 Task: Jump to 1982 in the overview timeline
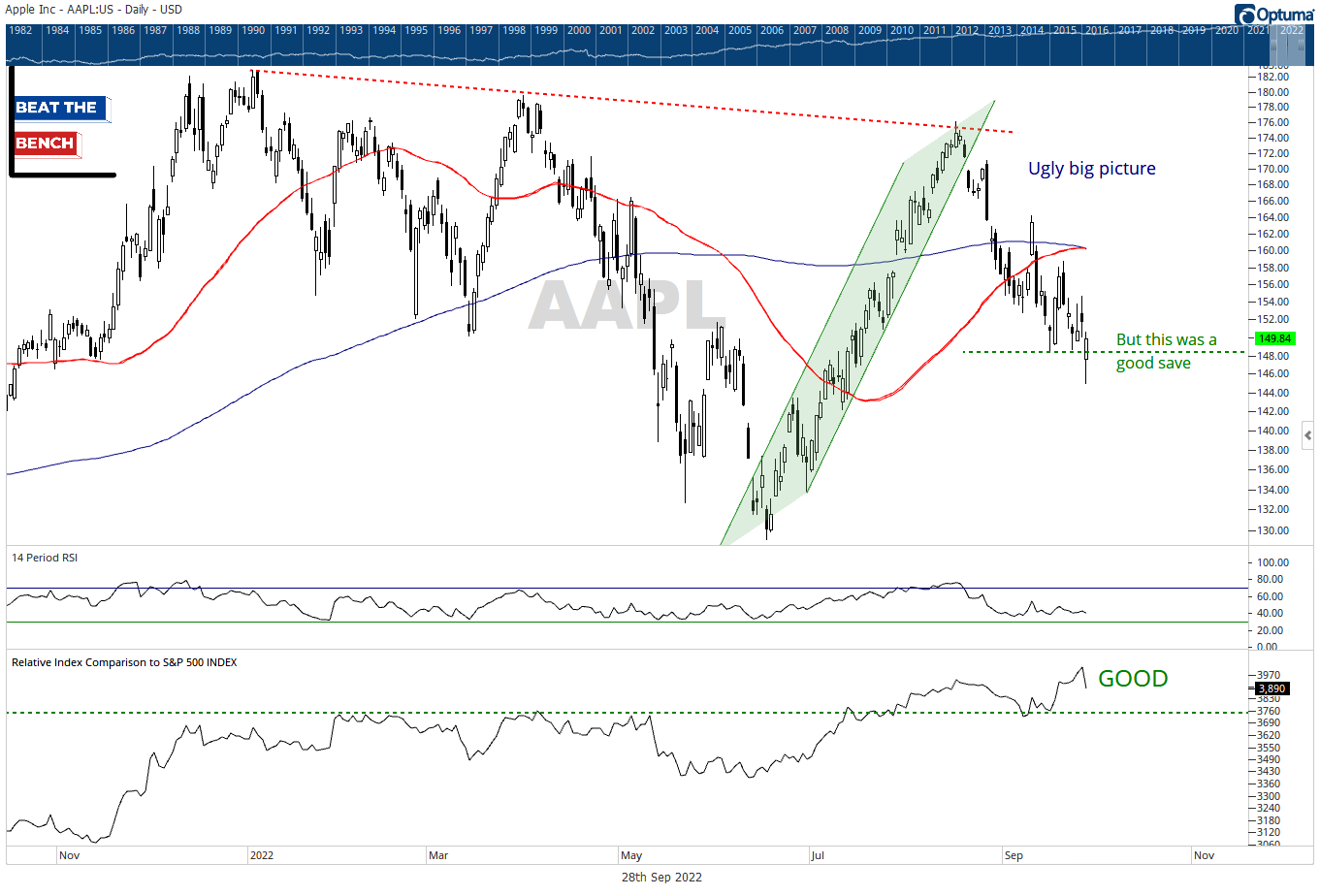(20, 30)
